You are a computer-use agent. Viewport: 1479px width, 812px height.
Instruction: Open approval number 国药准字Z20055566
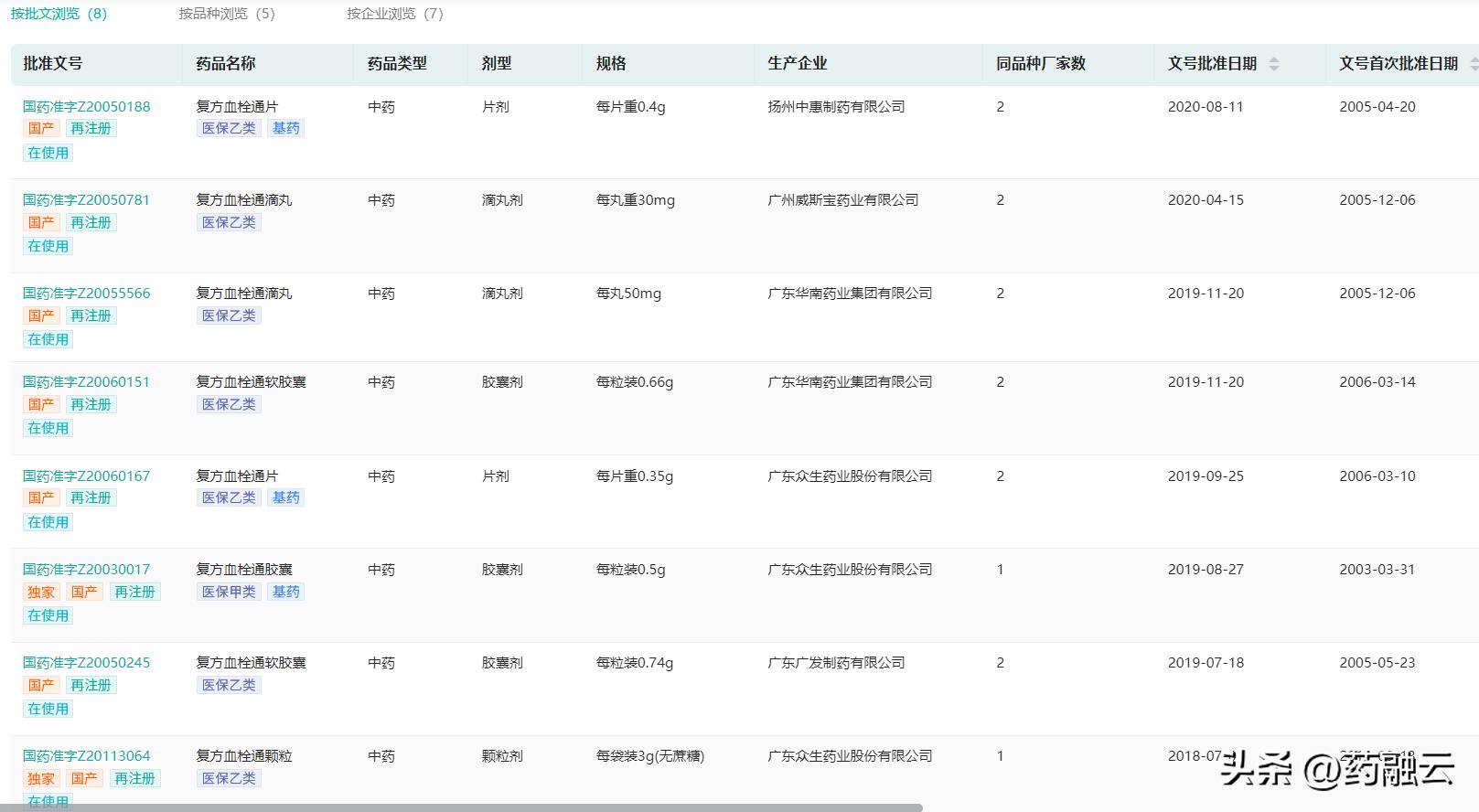[87, 293]
